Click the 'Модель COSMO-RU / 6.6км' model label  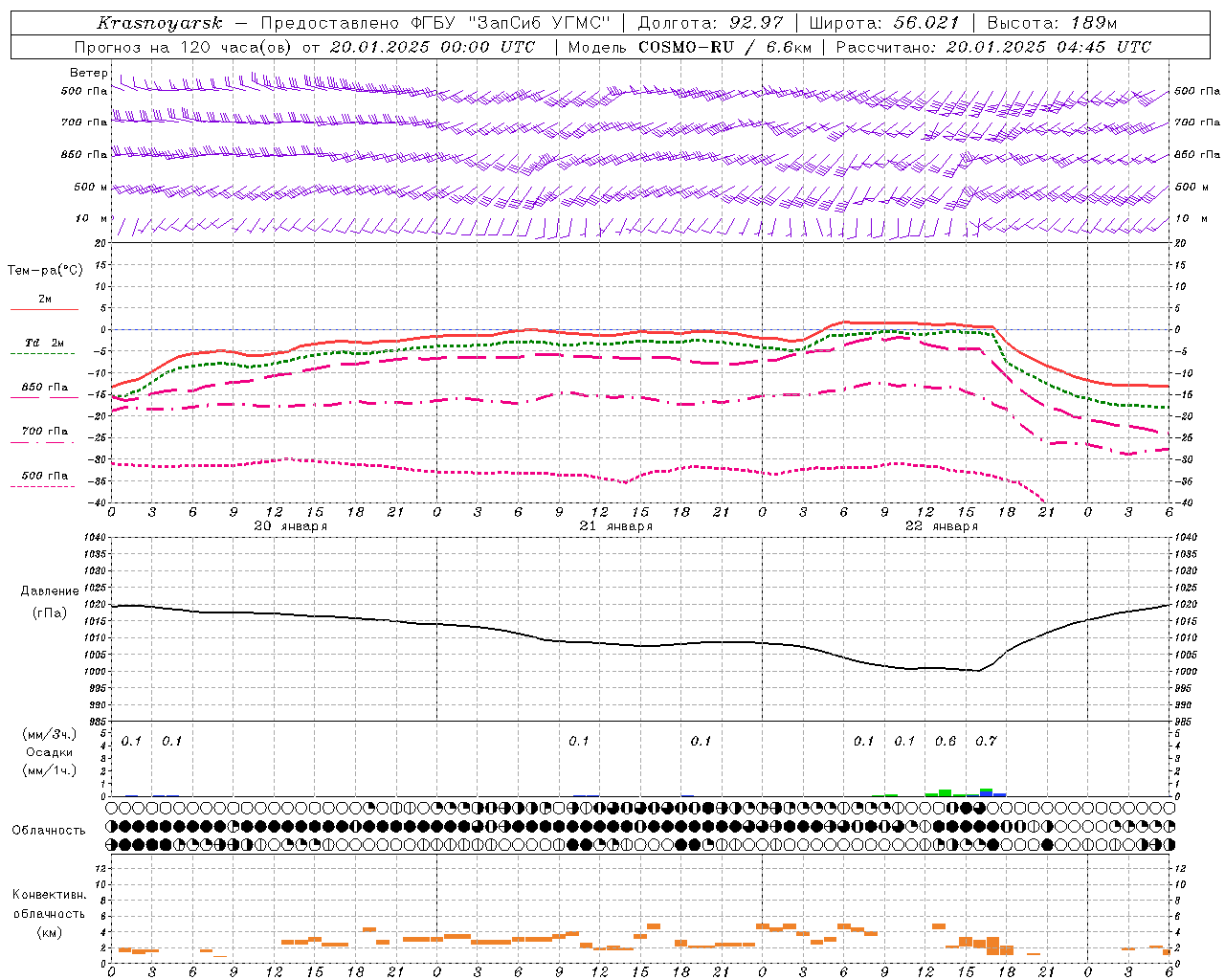[689, 47]
